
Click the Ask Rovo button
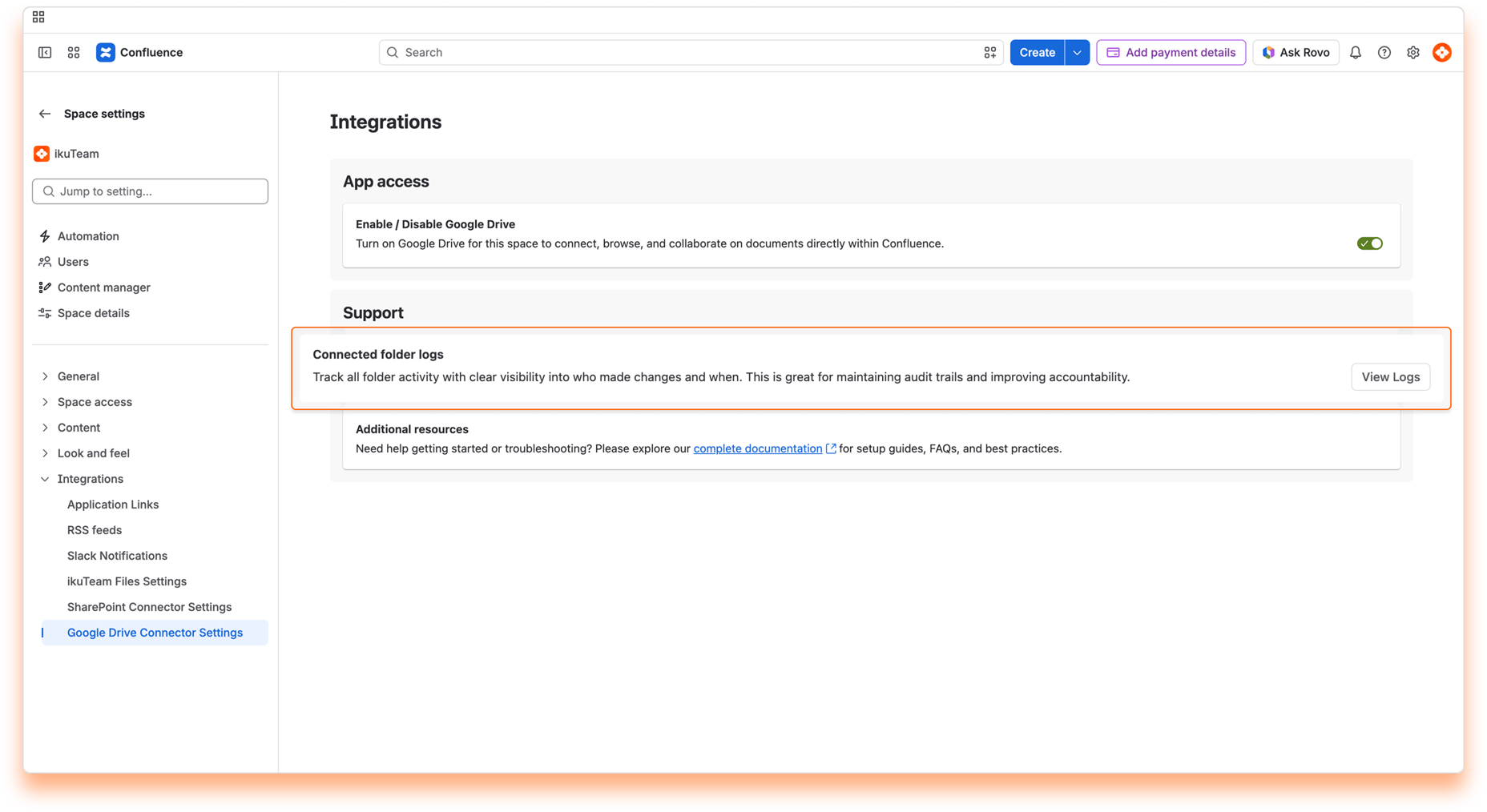[1296, 52]
